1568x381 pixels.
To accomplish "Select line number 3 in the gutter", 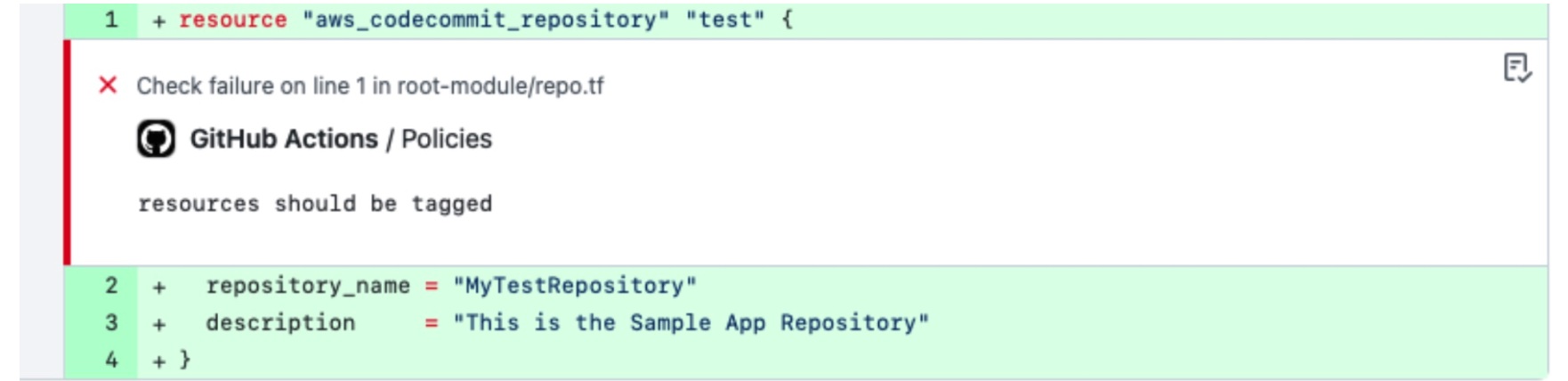I will [111, 323].
